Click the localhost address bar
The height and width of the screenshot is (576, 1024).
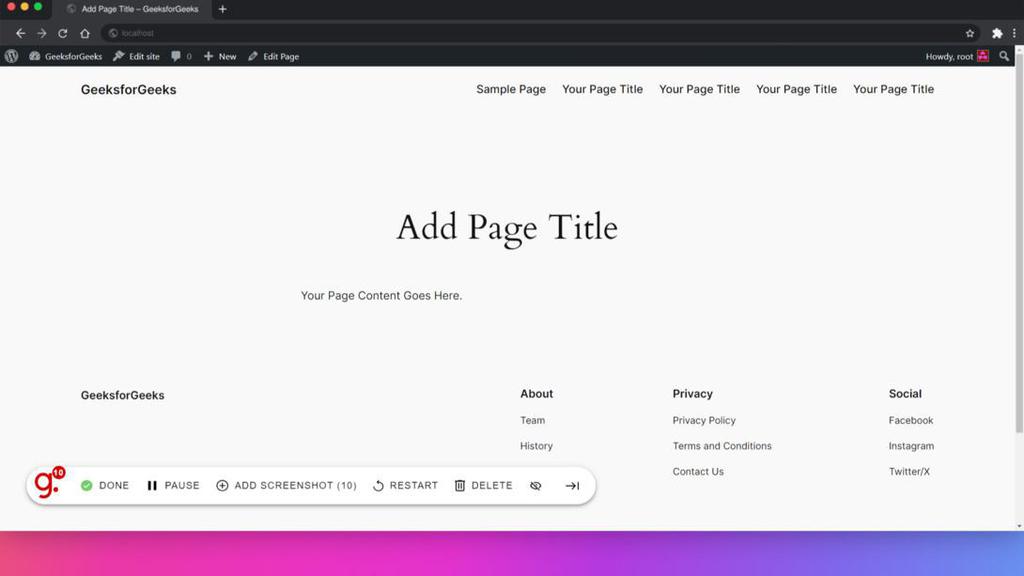135,32
